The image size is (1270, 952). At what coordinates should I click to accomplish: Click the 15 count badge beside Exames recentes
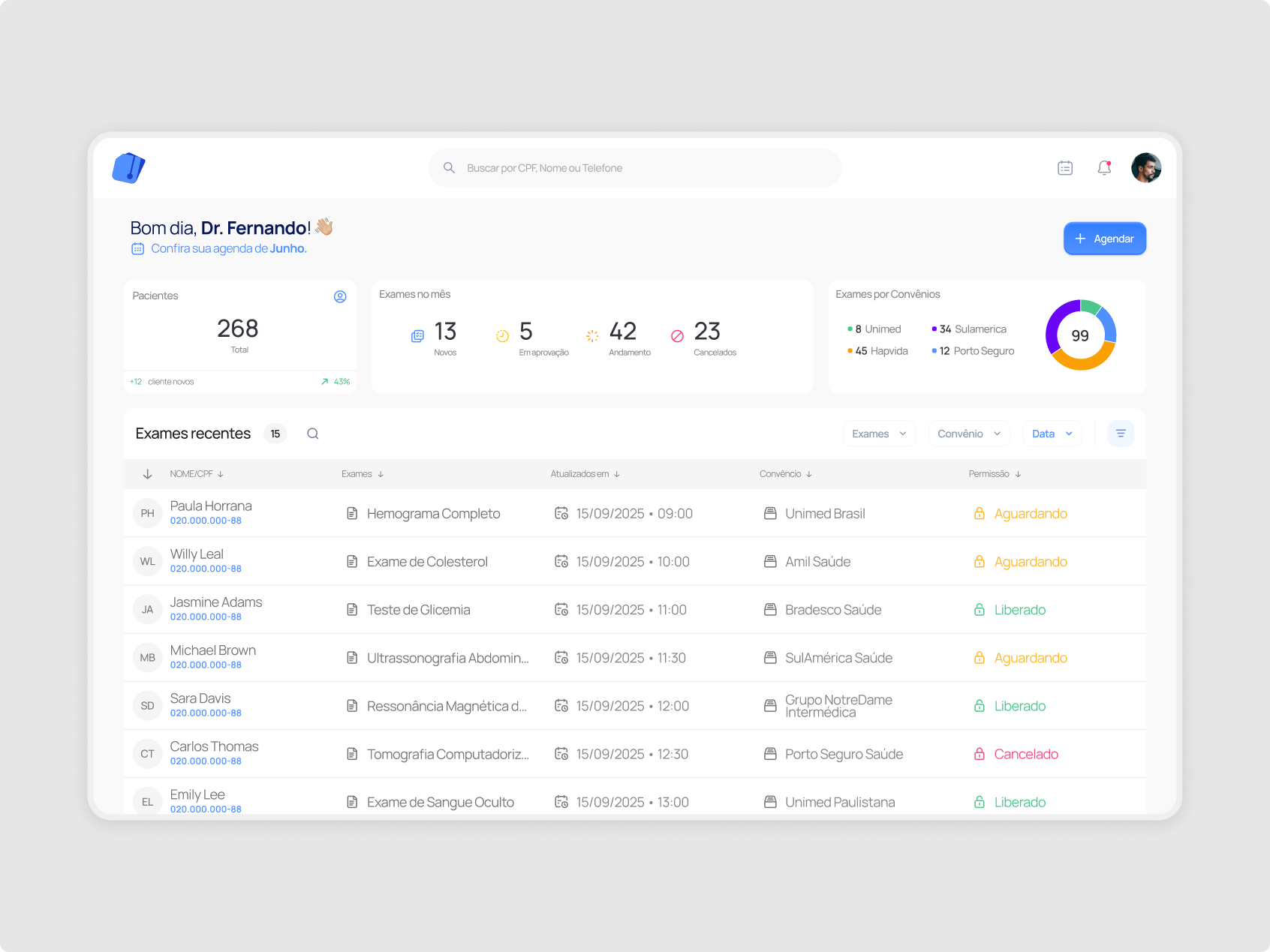click(275, 434)
